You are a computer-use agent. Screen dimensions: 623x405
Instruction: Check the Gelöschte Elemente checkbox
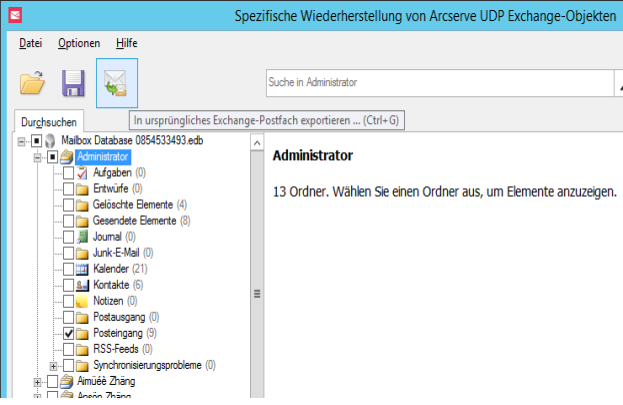[68, 205]
